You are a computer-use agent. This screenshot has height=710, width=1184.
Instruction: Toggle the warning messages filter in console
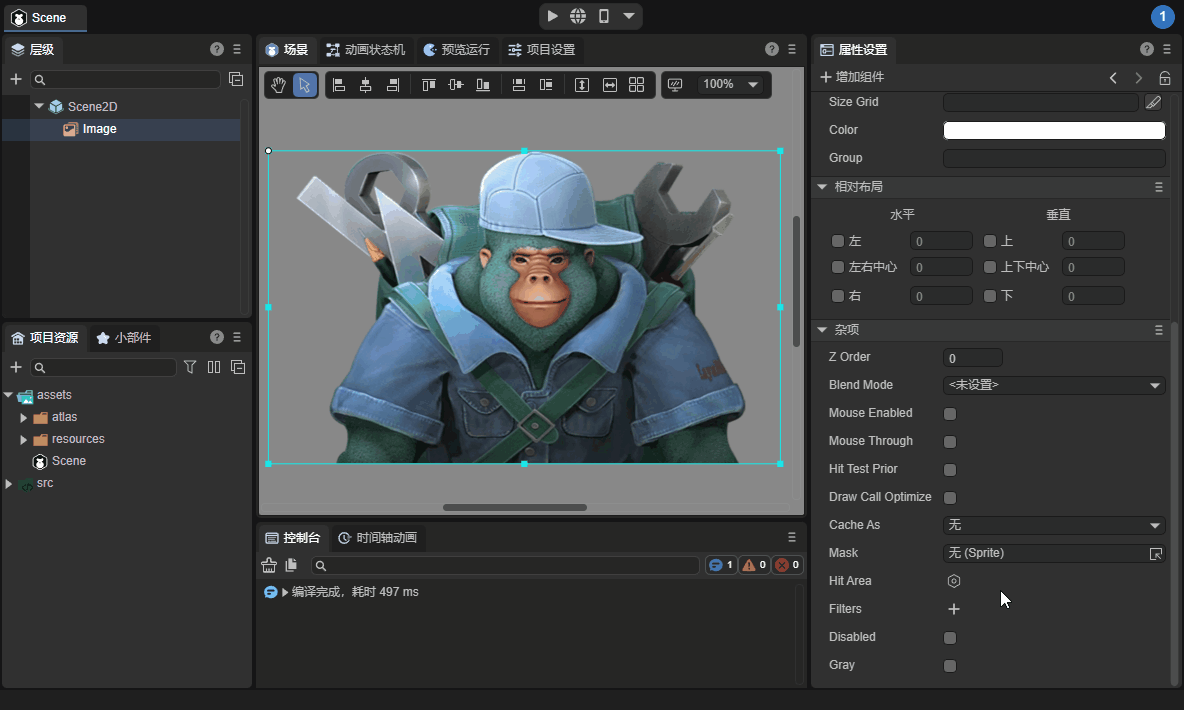[x=754, y=565]
